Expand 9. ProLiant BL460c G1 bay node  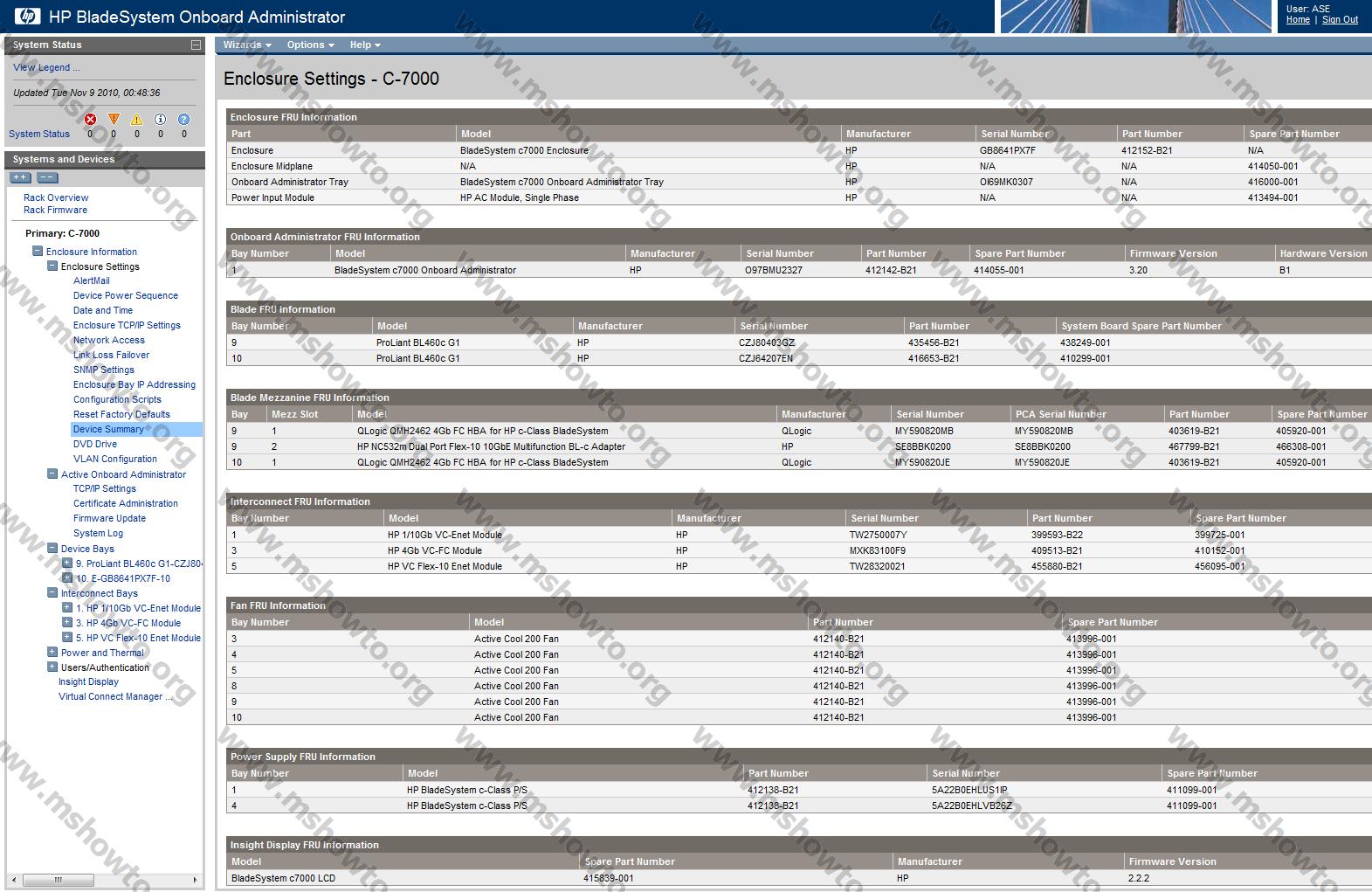point(67,564)
